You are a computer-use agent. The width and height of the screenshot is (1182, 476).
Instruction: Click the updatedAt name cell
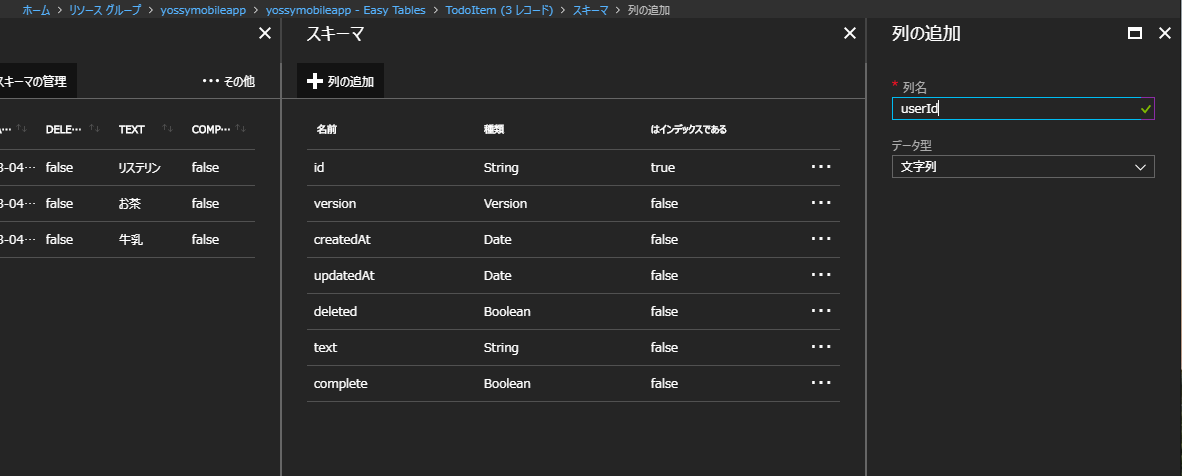[x=344, y=275]
